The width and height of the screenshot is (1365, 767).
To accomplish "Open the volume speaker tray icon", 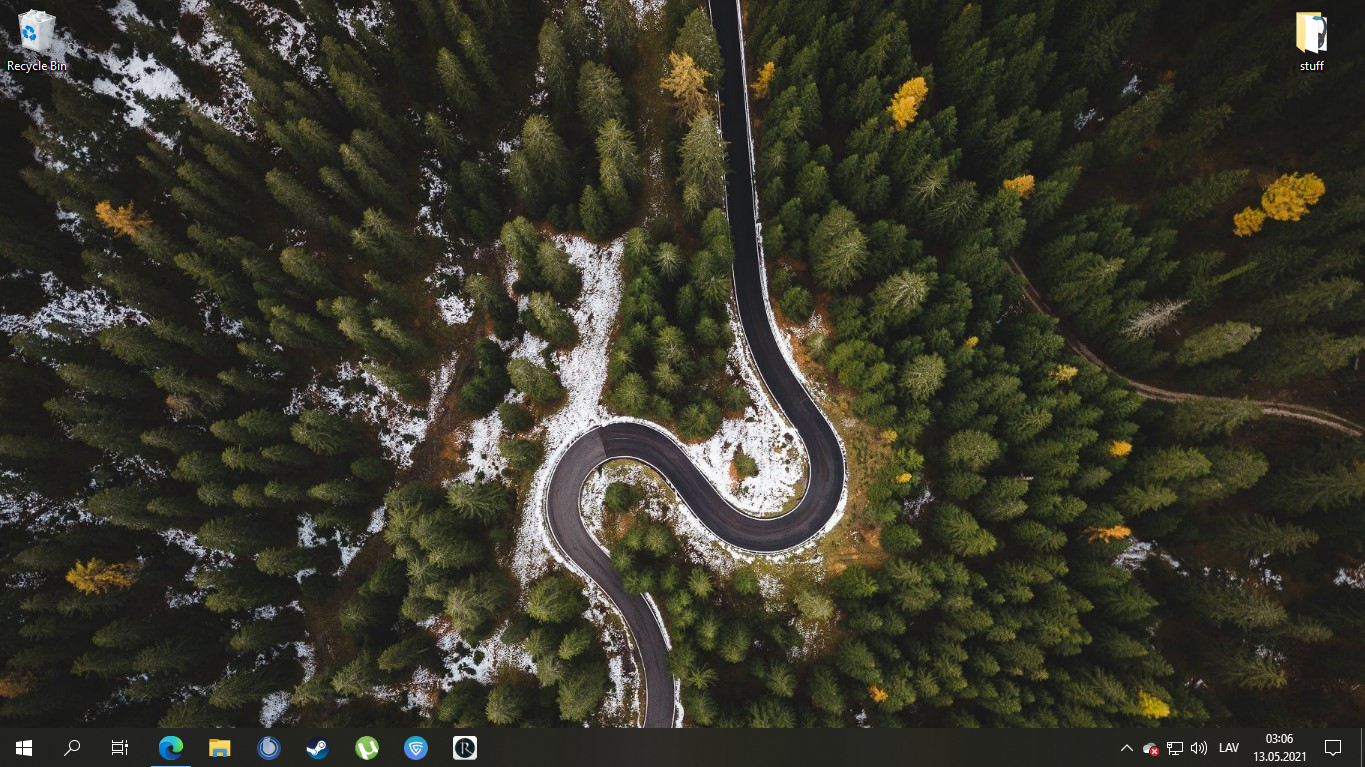I will coord(1199,748).
